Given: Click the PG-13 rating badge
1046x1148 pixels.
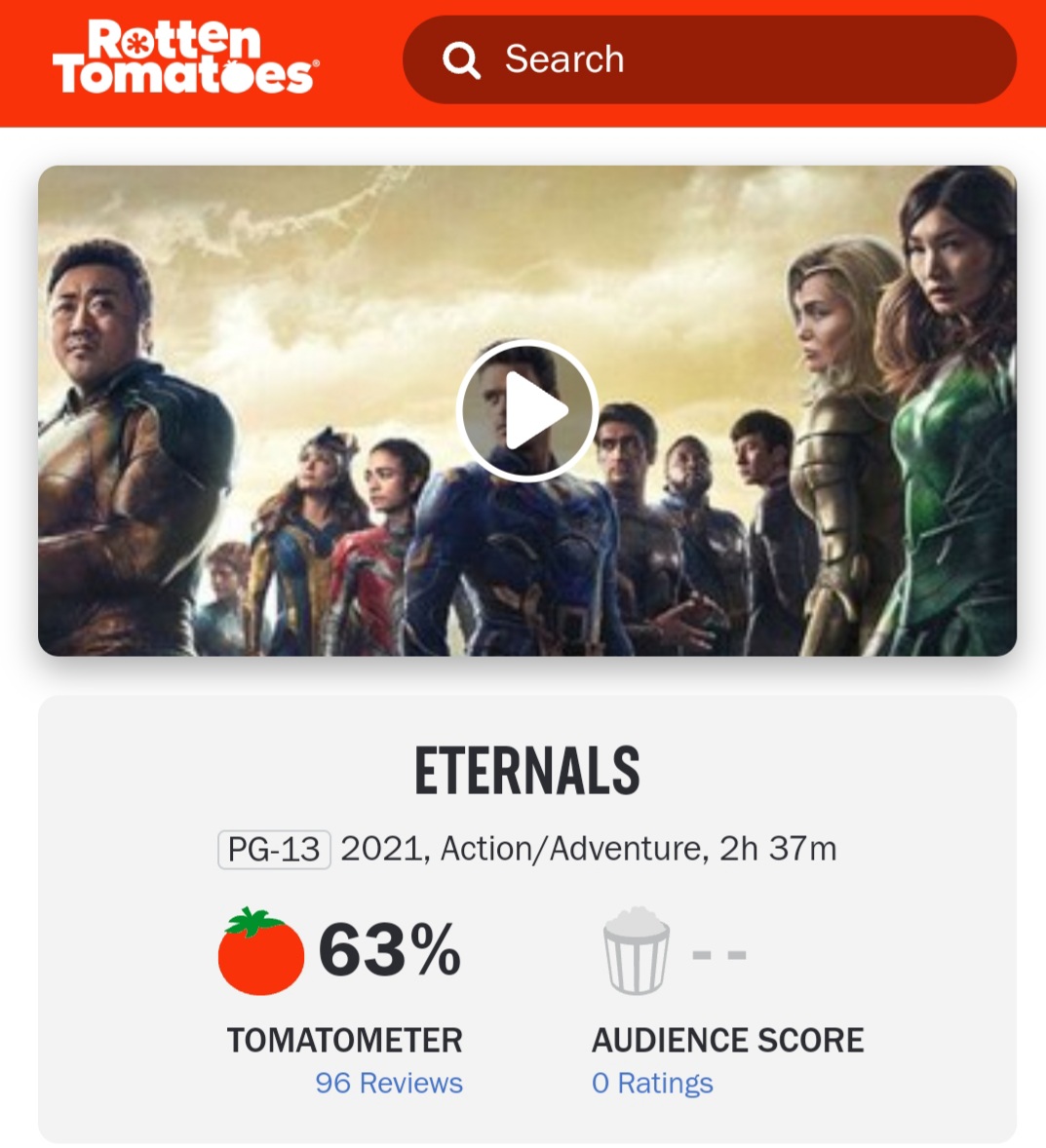Looking at the screenshot, I should [x=274, y=849].
